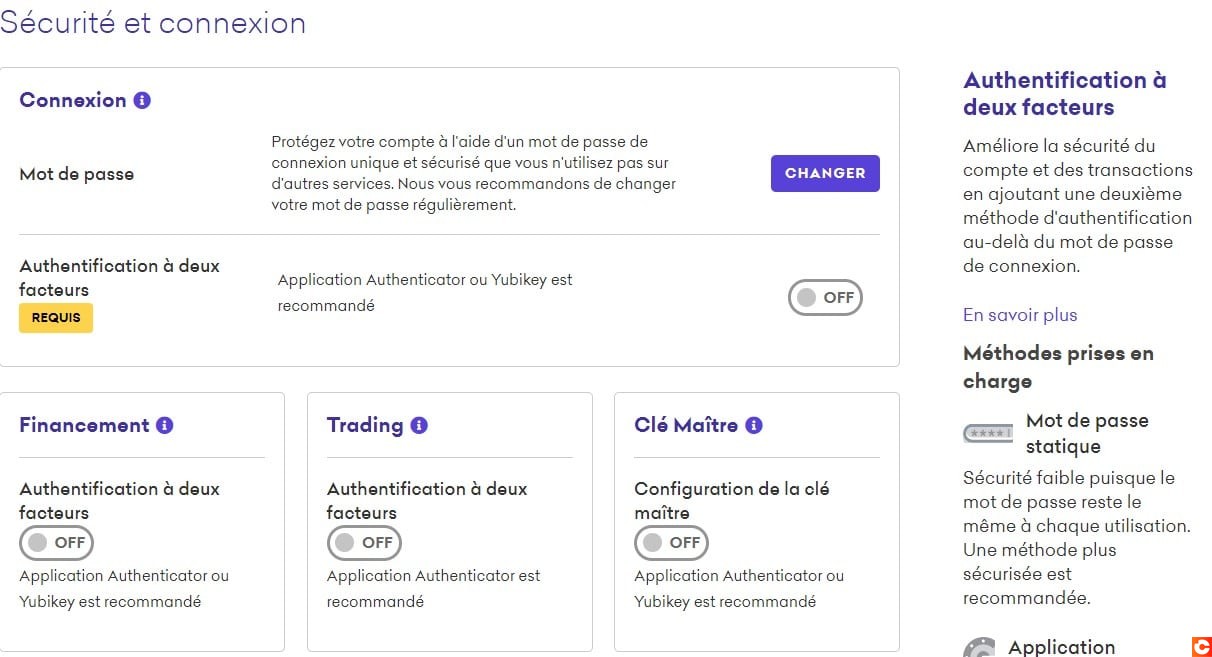Select the 'Sécurité et connexion' page title

(x=153, y=23)
